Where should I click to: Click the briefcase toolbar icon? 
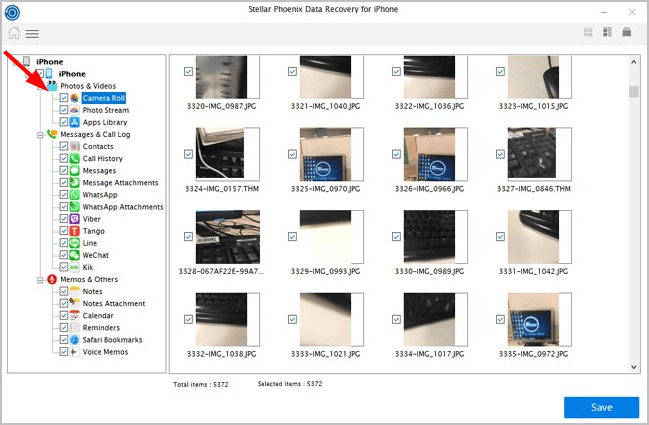pos(627,32)
